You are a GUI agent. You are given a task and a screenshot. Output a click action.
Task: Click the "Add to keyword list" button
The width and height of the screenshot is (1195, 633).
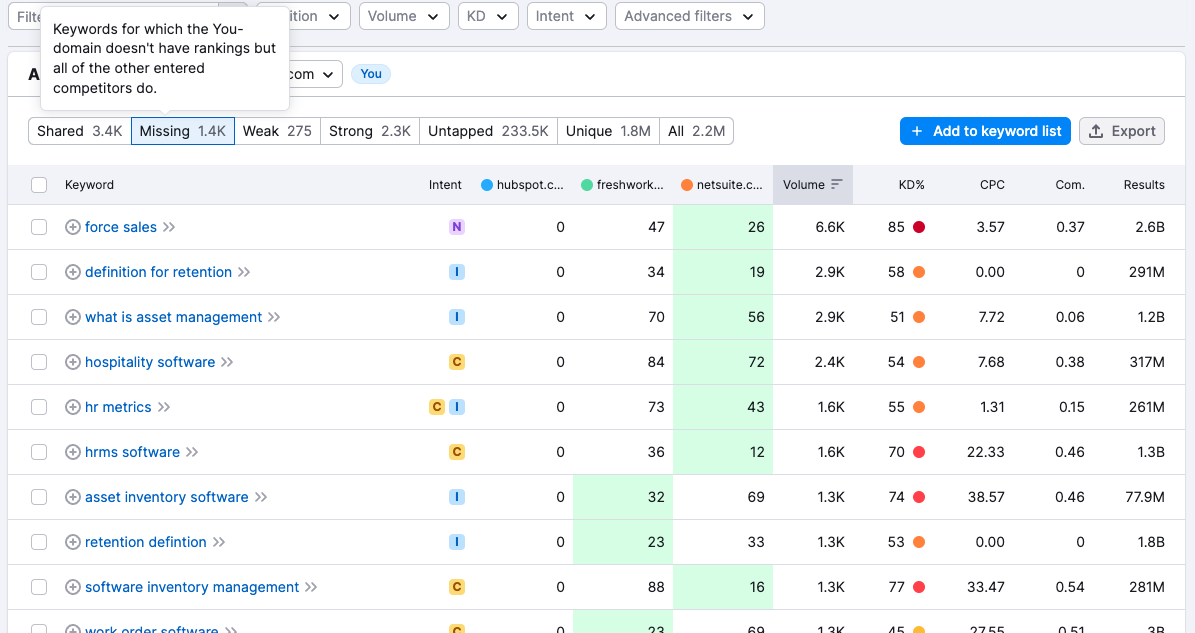pyautogui.click(x=985, y=131)
